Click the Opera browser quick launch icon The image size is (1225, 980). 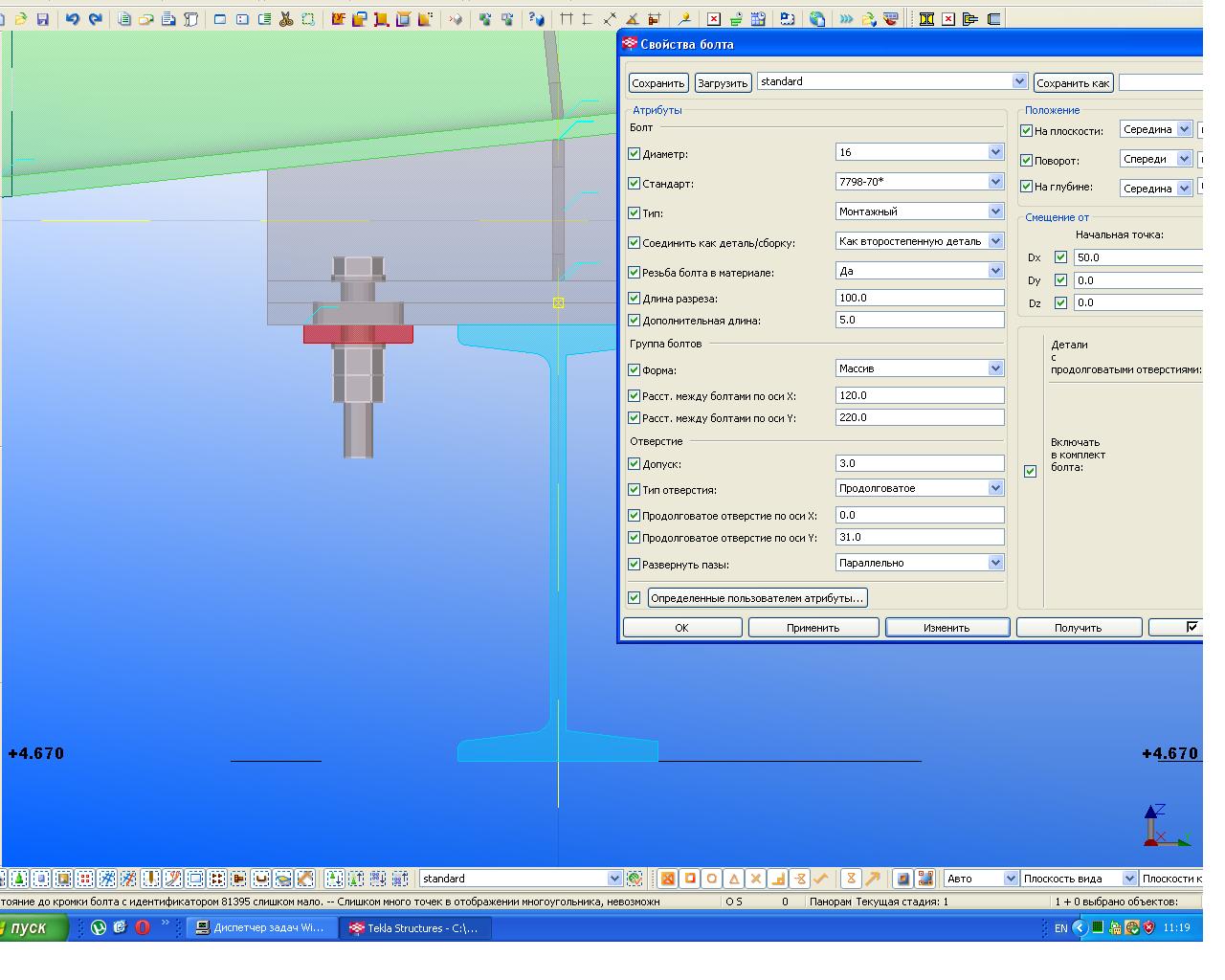pyautogui.click(x=143, y=927)
